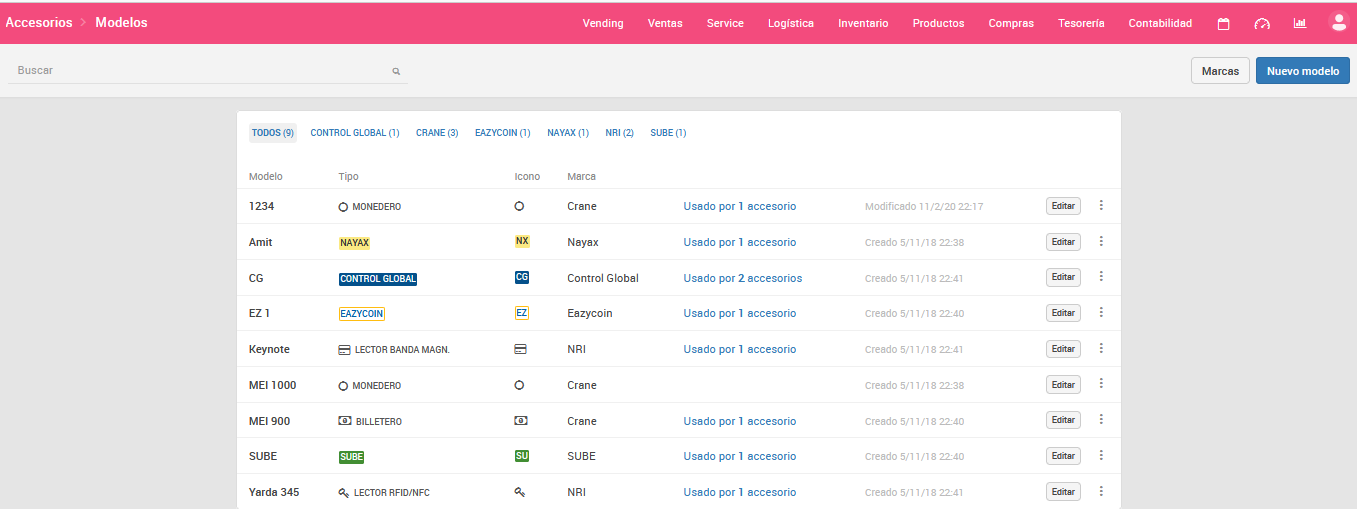Click the coin circle icon in 1234 row

pyautogui.click(x=519, y=206)
